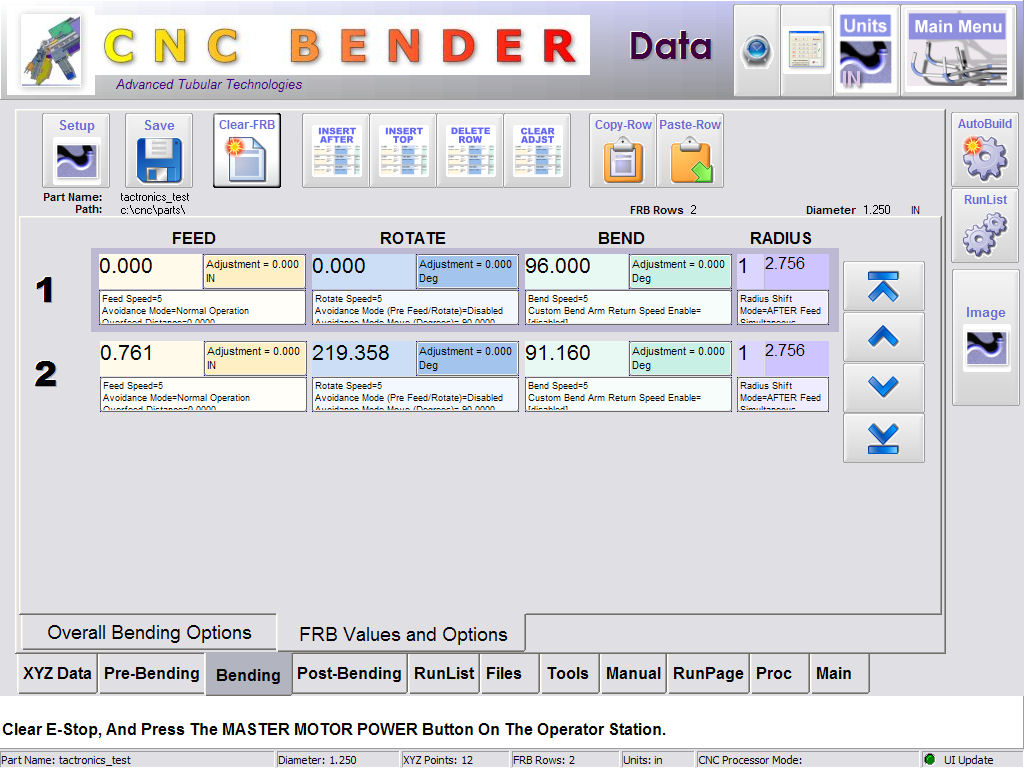Screen dimensions: 1024x768
Task: Open the Post-Bending tab
Action: point(349,674)
